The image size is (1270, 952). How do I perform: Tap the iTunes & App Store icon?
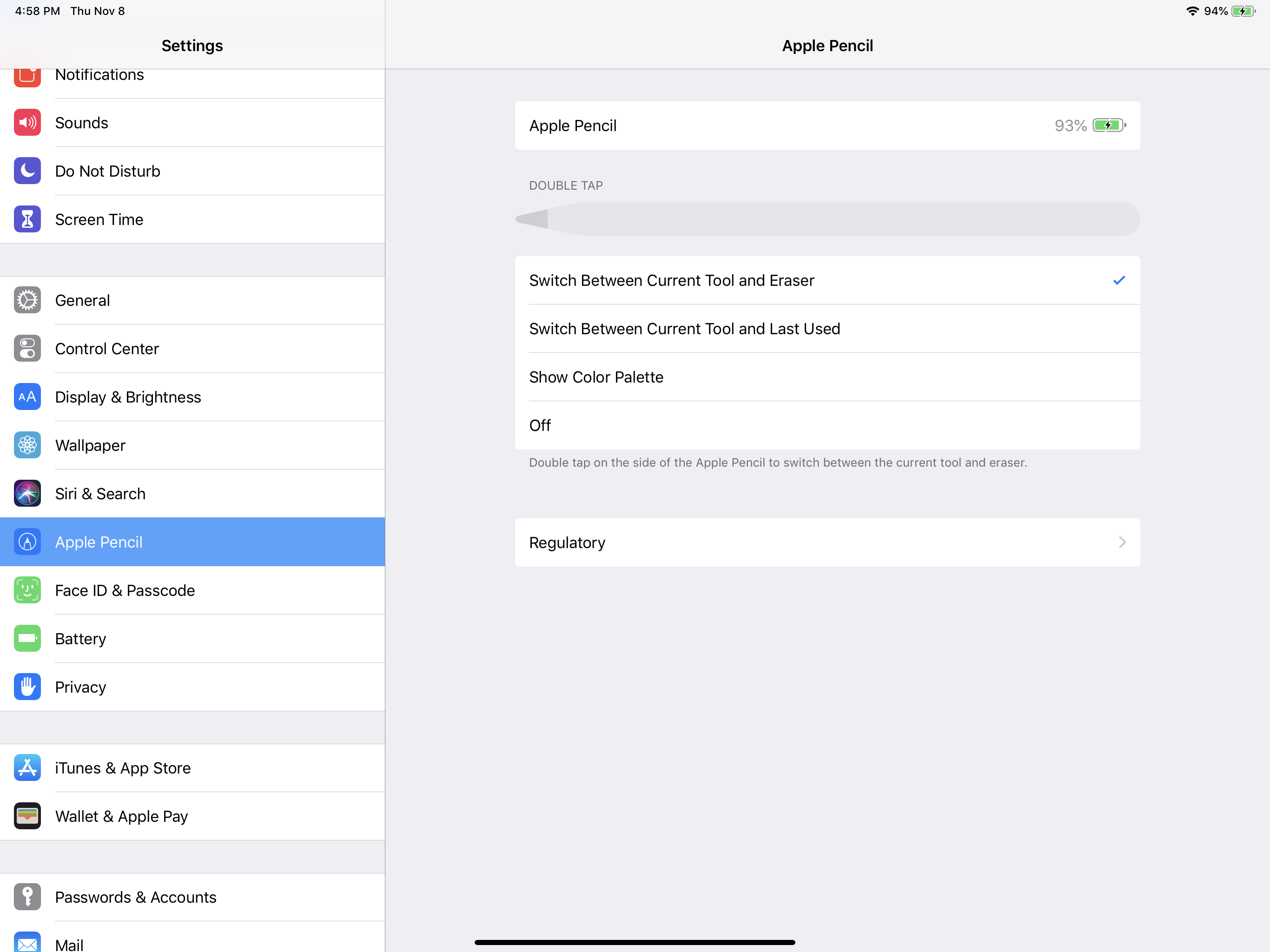27,767
